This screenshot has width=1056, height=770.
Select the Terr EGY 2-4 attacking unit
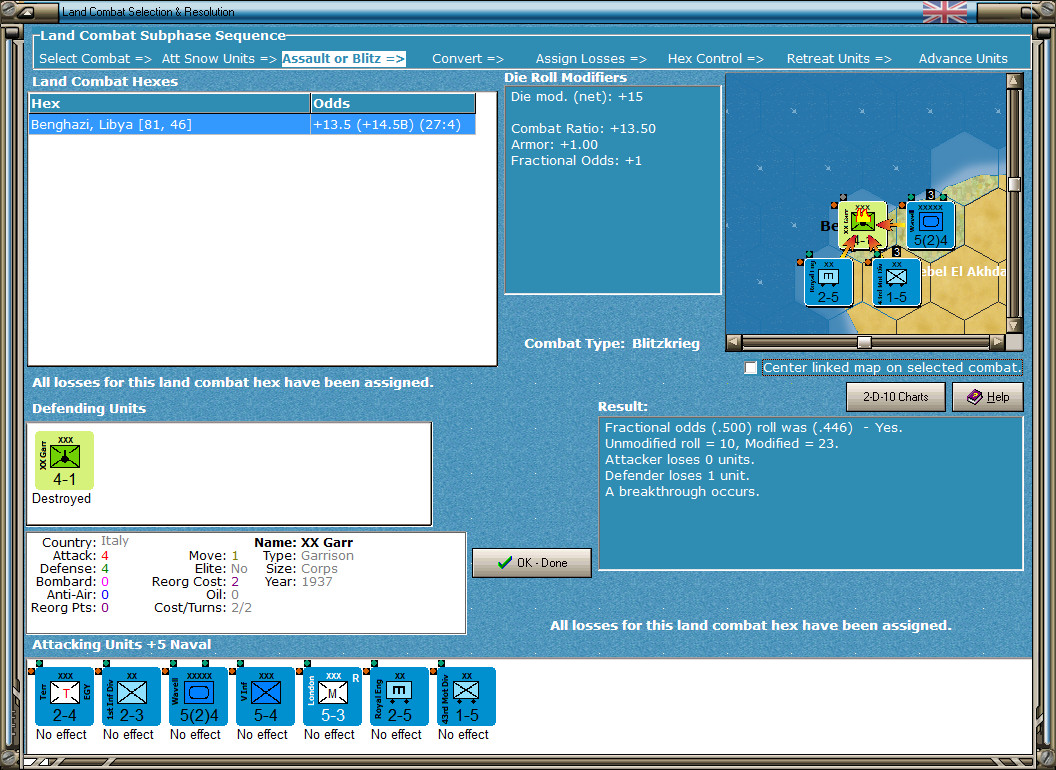pos(64,697)
